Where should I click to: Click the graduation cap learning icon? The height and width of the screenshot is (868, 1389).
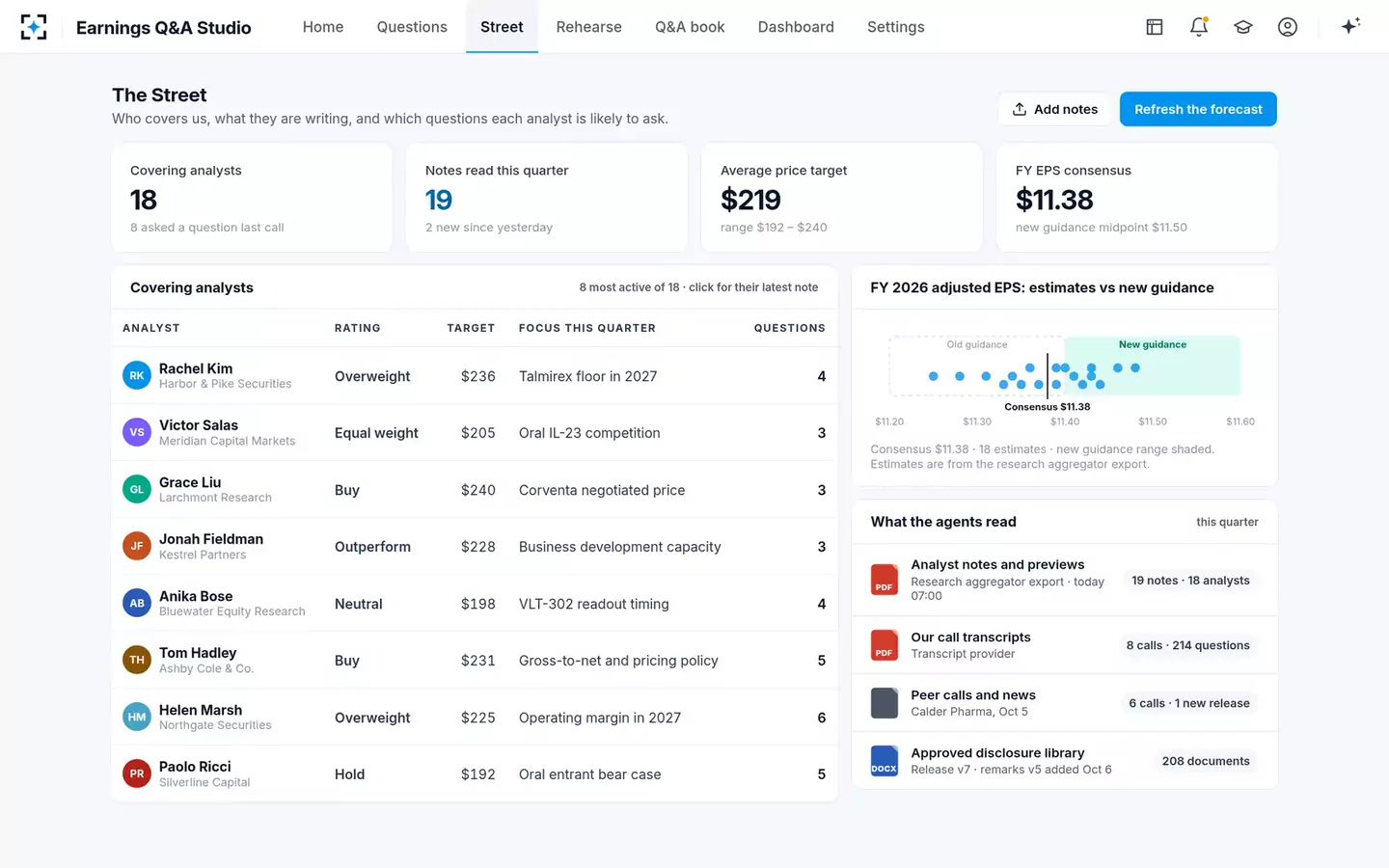[1243, 27]
